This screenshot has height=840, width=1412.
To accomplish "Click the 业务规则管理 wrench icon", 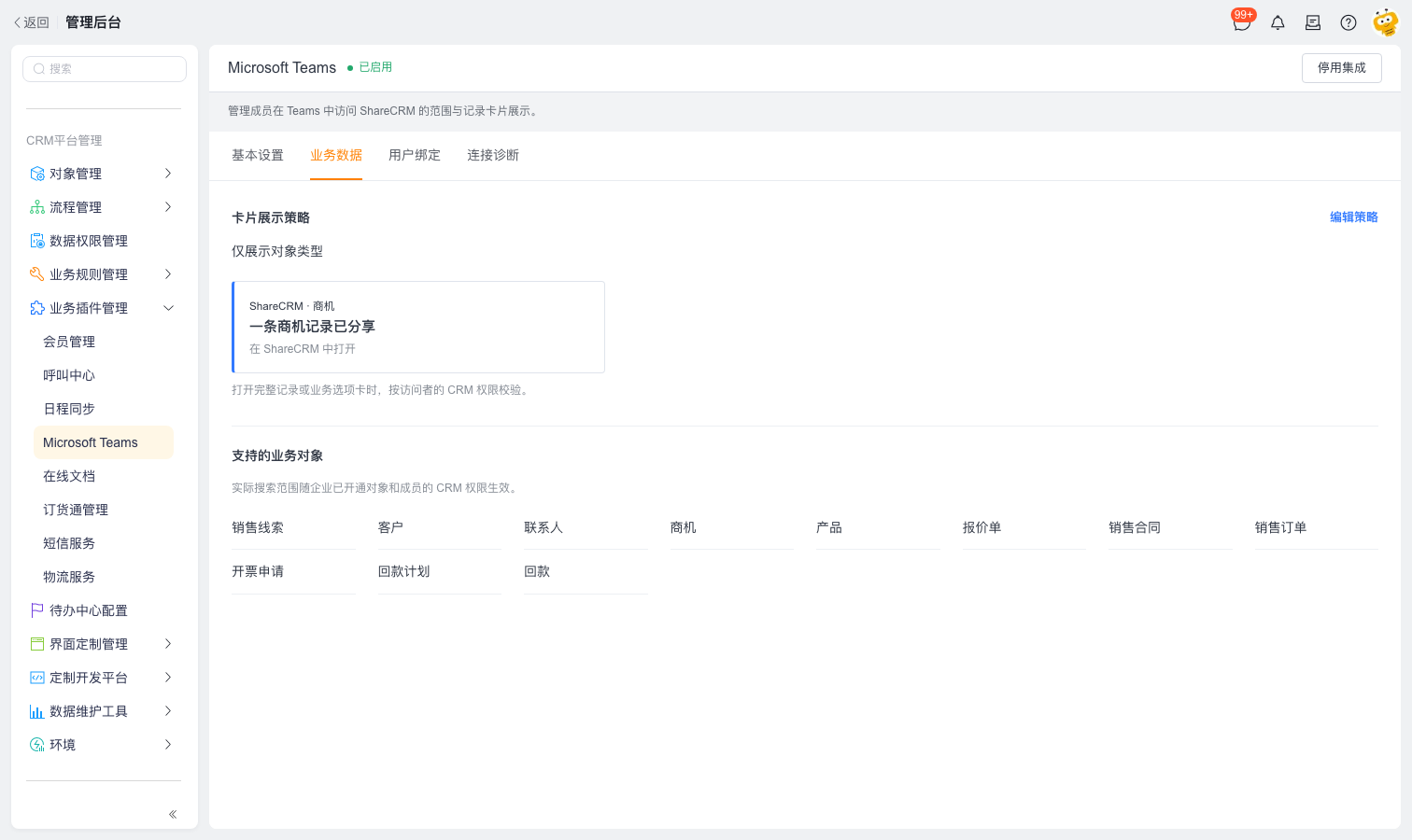I will click(x=37, y=274).
